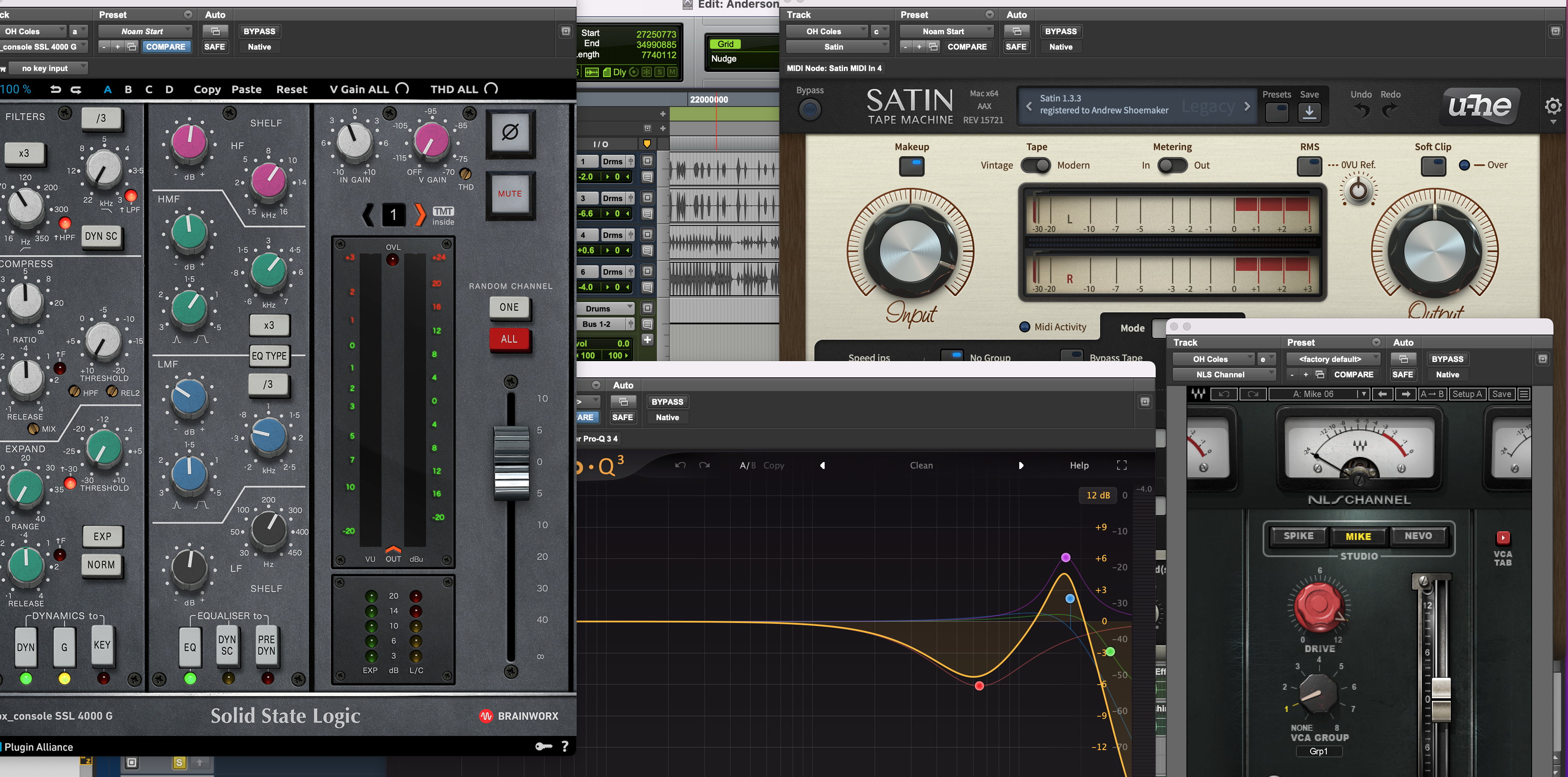Click Reset in bx_console toolbar
The width and height of the screenshot is (1568, 777).
point(292,89)
